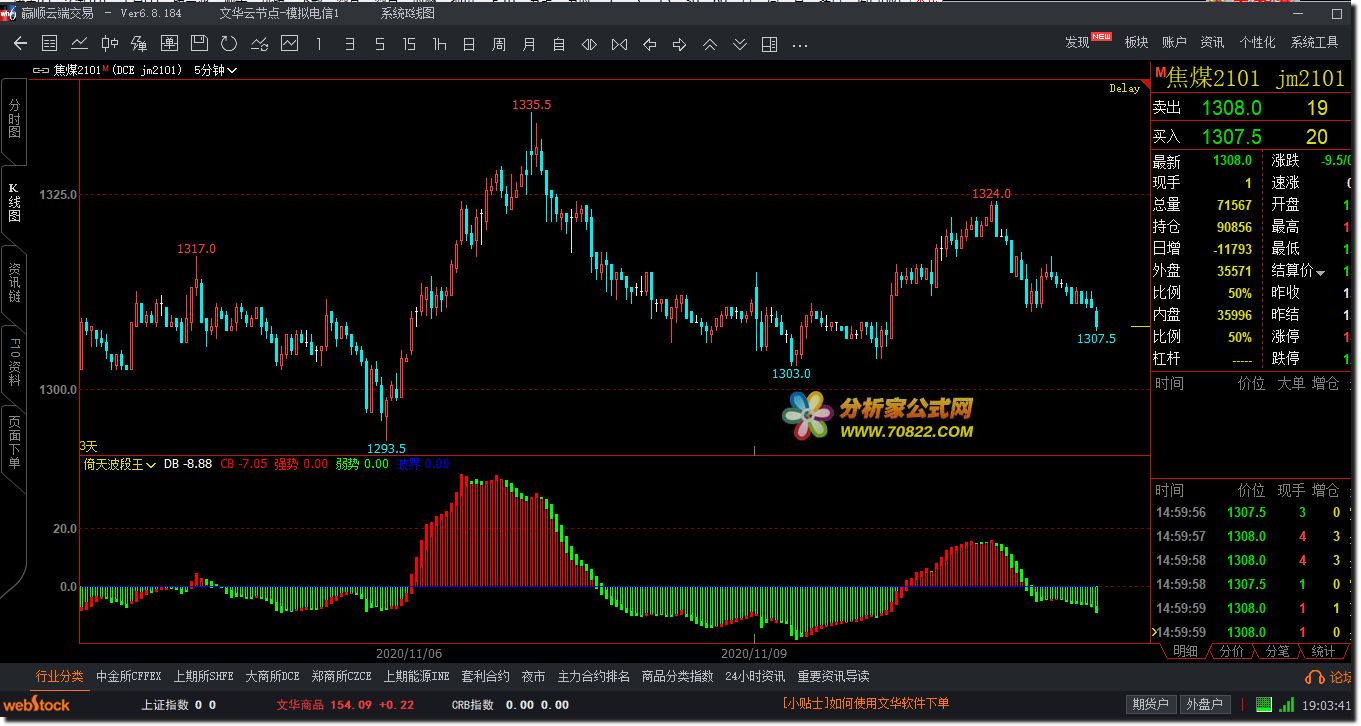Select the 15-minute period button

point(409,44)
